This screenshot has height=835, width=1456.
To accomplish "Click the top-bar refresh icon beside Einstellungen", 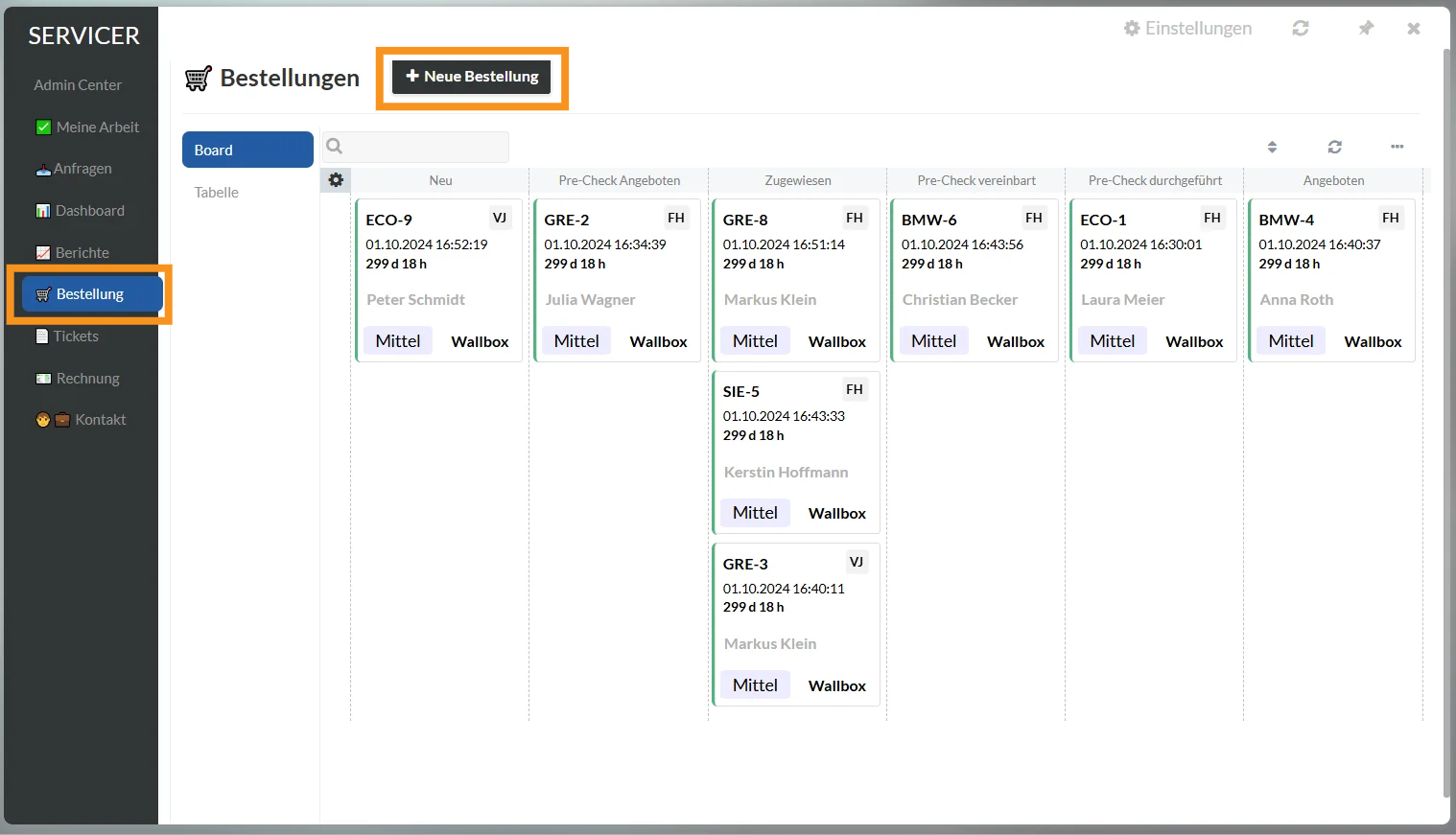I will tap(1301, 29).
